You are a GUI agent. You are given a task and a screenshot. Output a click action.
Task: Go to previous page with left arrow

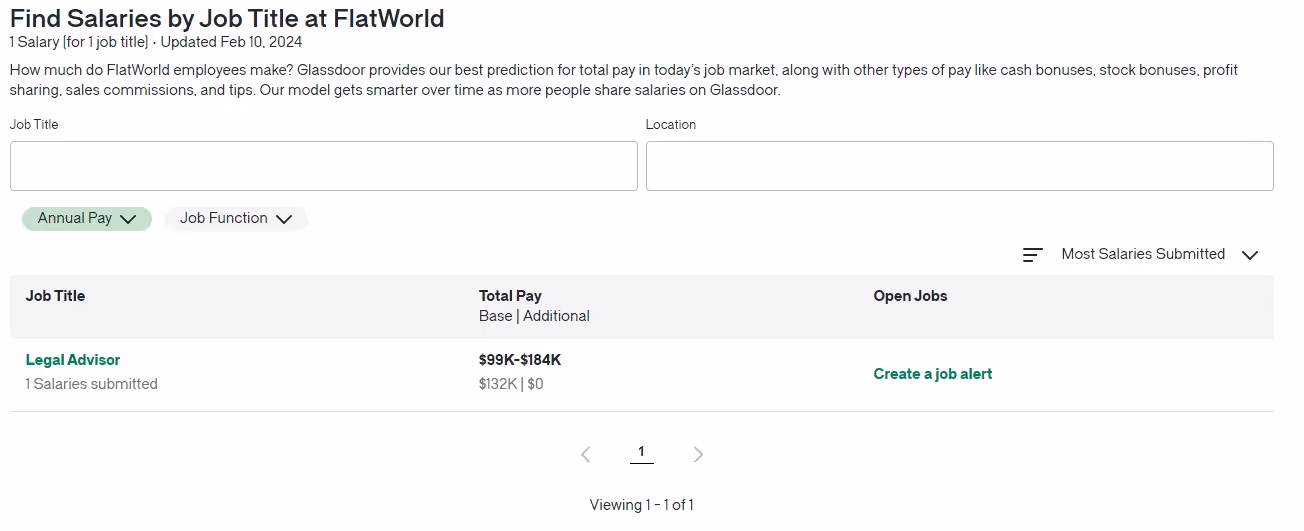(x=586, y=454)
